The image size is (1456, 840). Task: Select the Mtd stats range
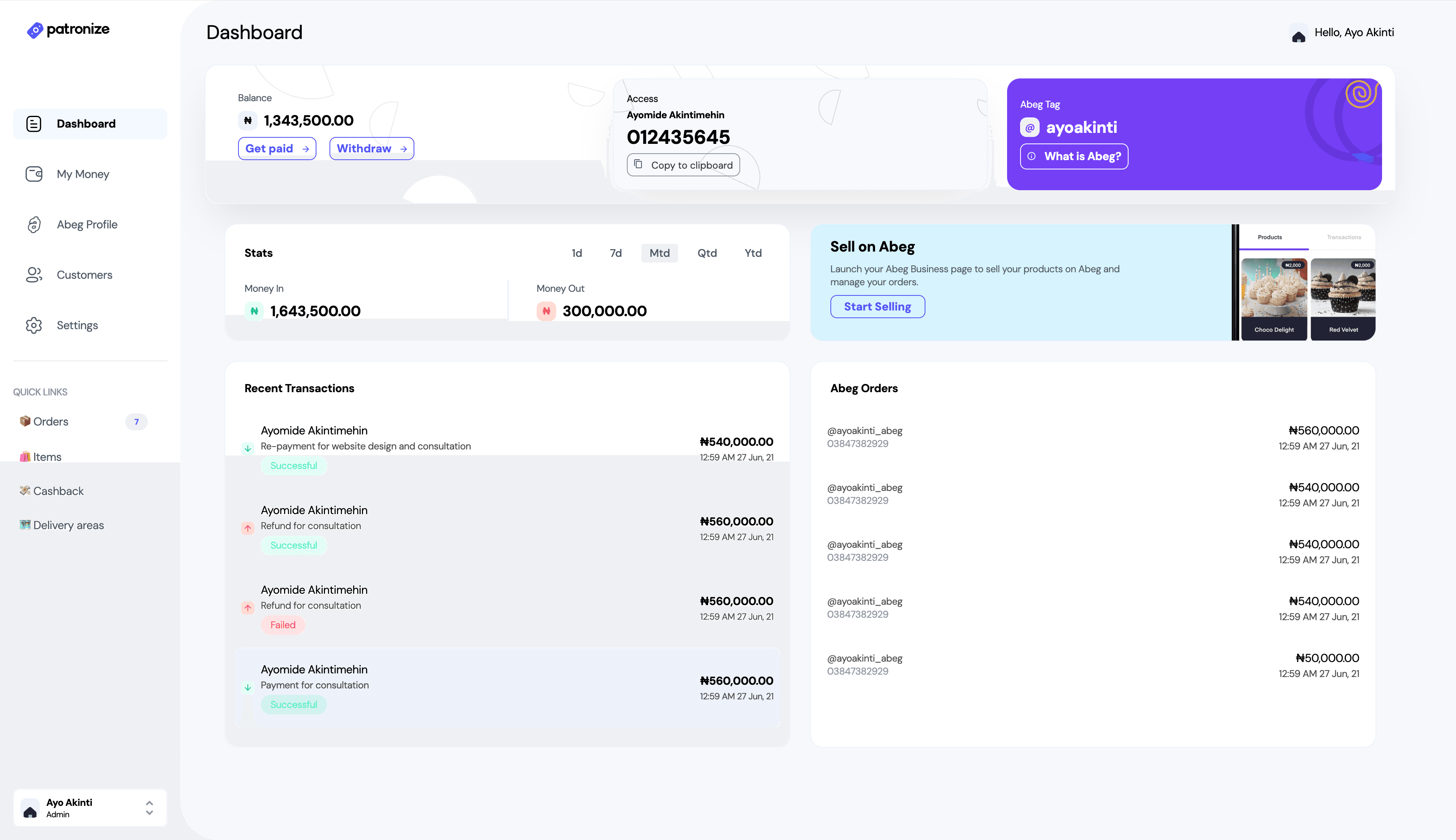coord(659,253)
